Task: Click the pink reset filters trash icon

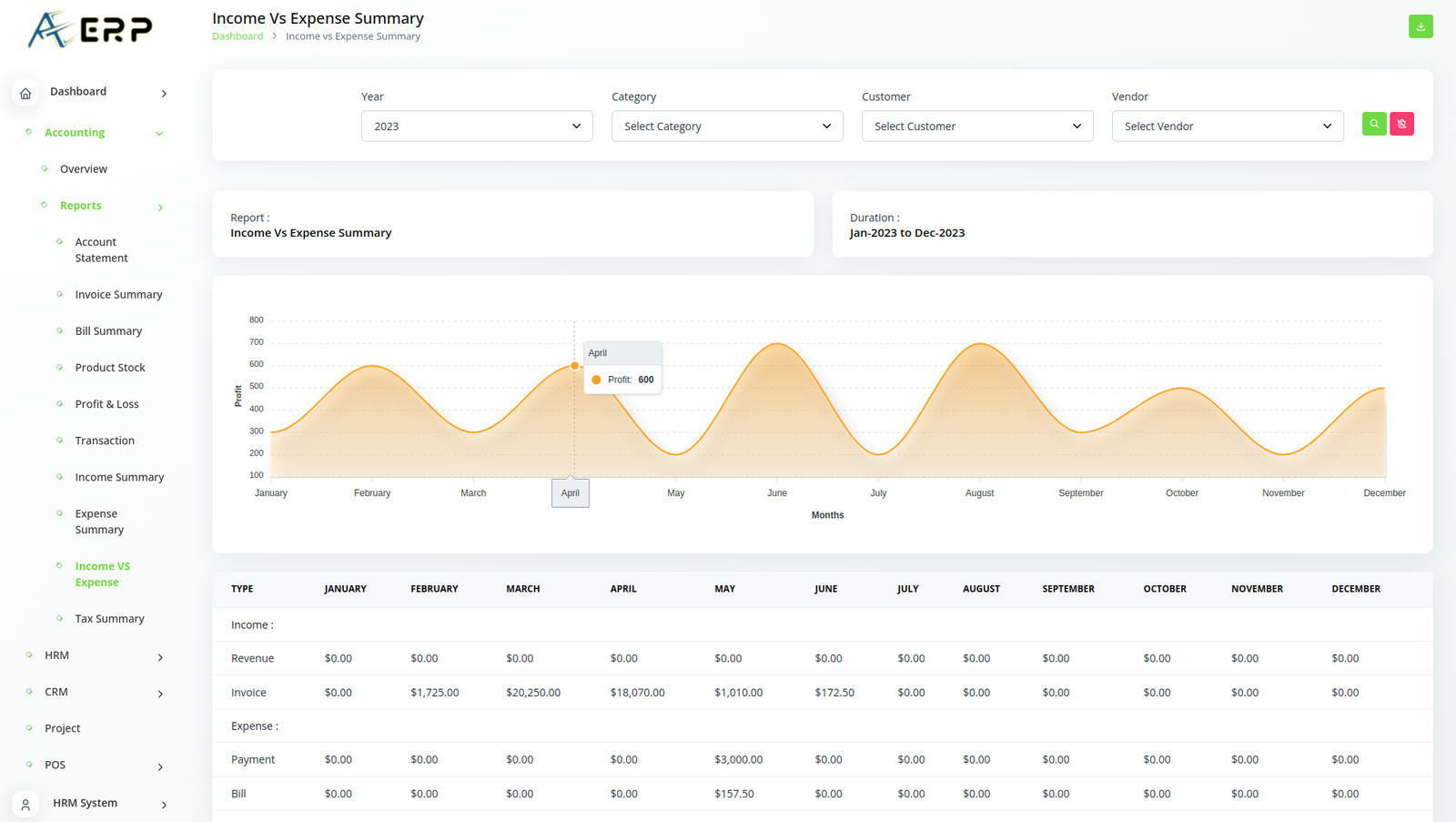Action: click(1401, 124)
